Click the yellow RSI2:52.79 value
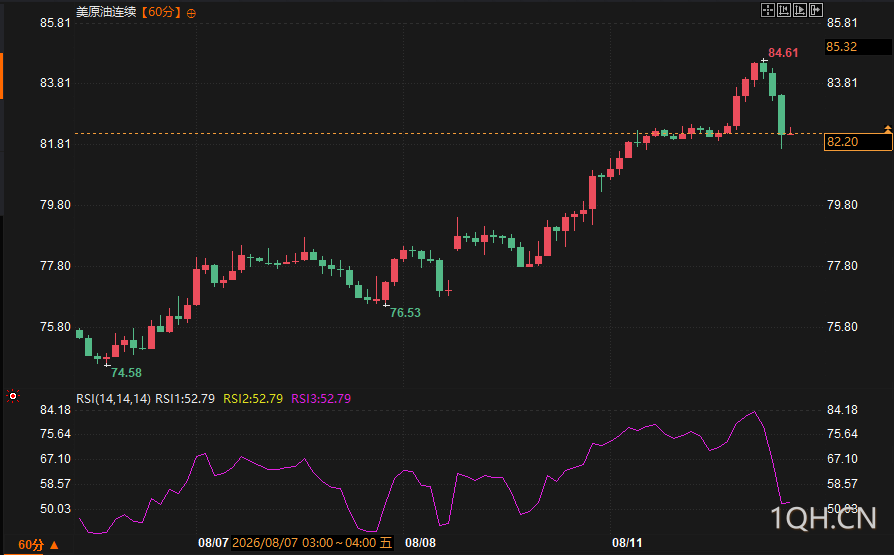 (x=253, y=399)
